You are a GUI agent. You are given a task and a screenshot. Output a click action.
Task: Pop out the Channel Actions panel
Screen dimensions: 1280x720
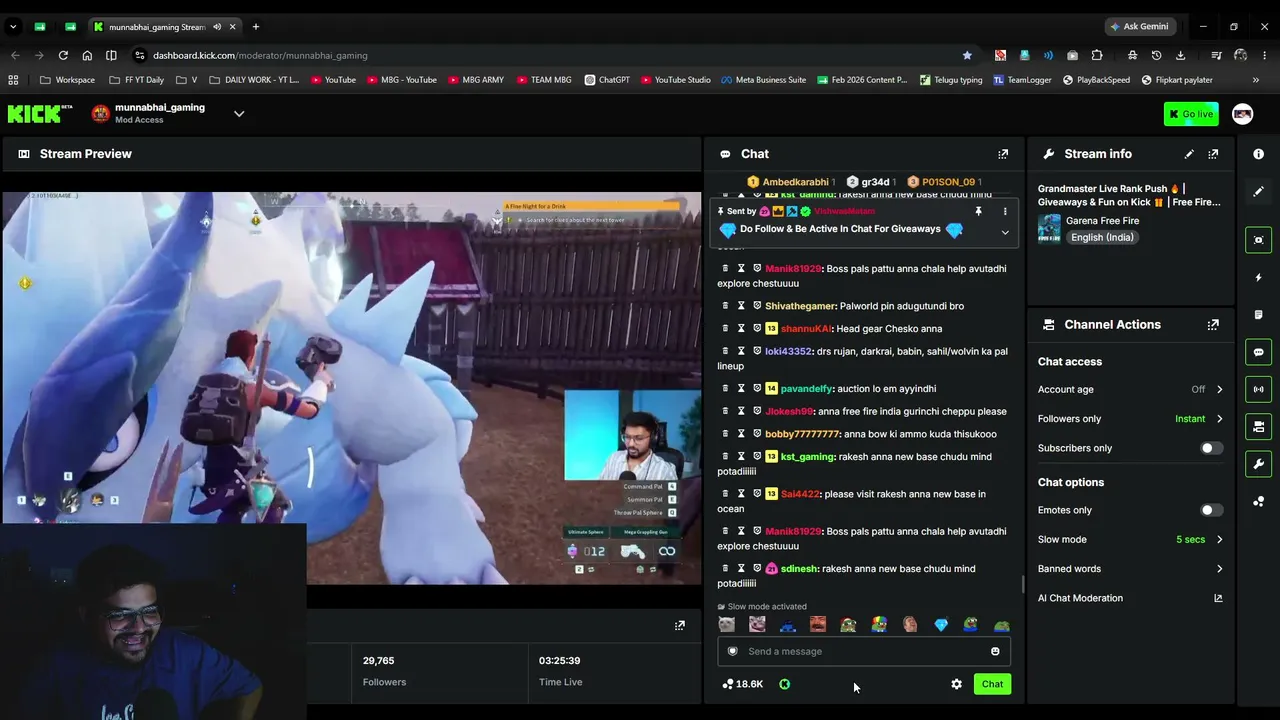[1213, 325]
